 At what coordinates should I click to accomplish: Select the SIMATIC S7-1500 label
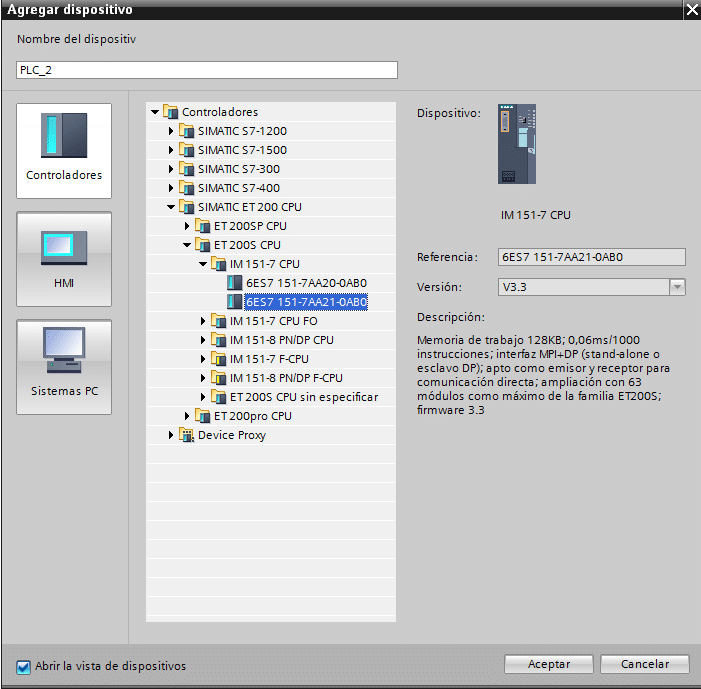click(x=242, y=150)
